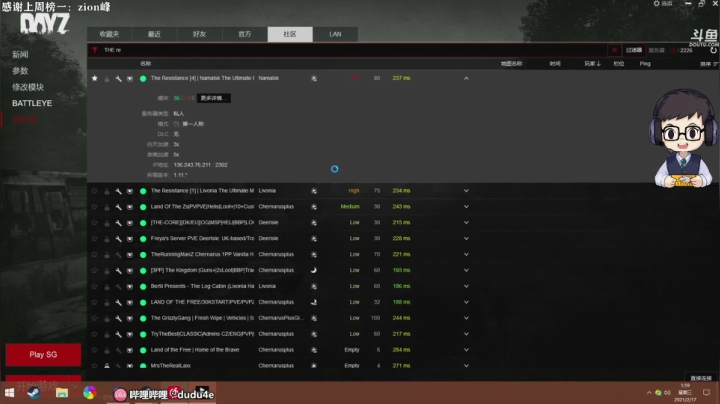Viewport: 720px width, 404px height.
Task: Open Steam from the taskbar
Action: [x=34, y=393]
